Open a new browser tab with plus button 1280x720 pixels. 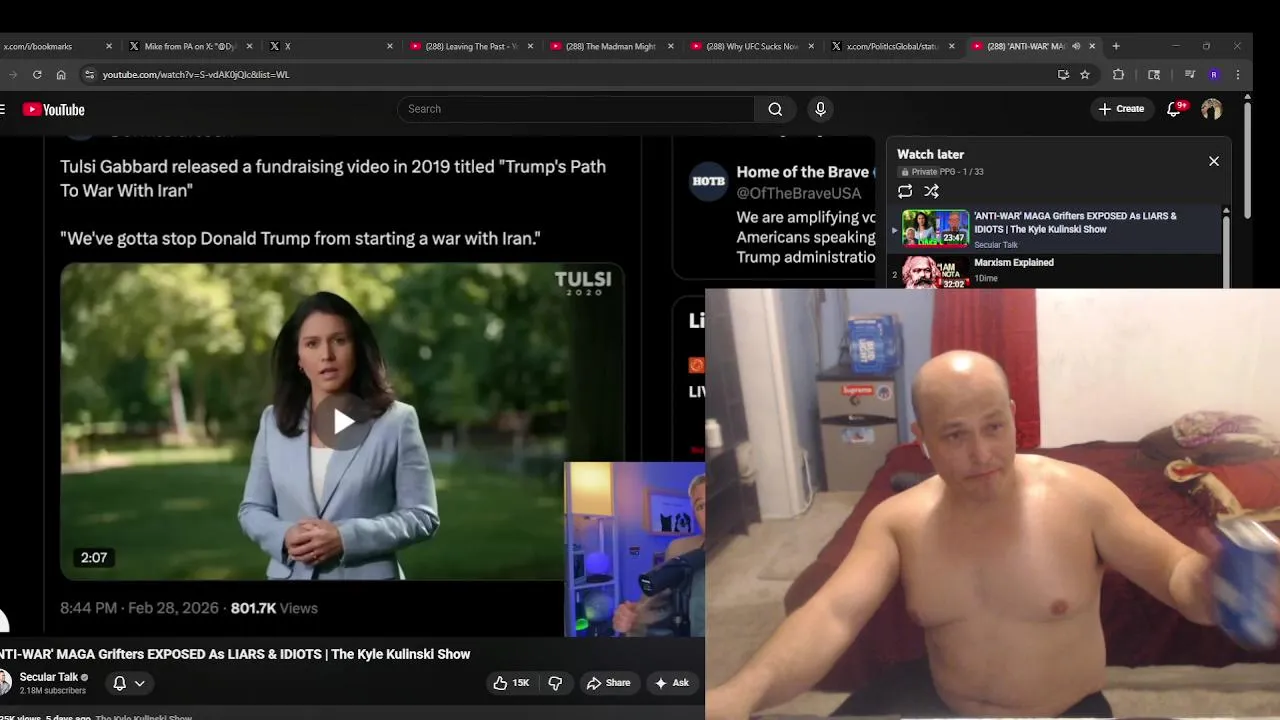pyautogui.click(x=1116, y=46)
